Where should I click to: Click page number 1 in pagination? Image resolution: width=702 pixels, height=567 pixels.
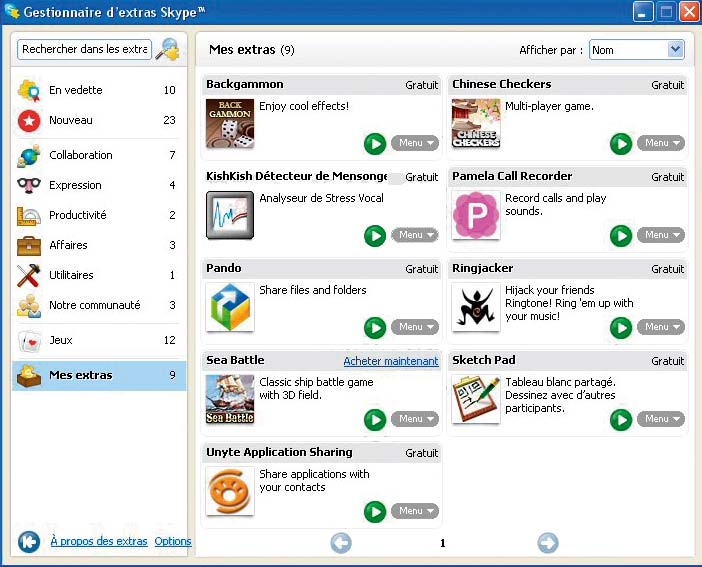coord(443,543)
